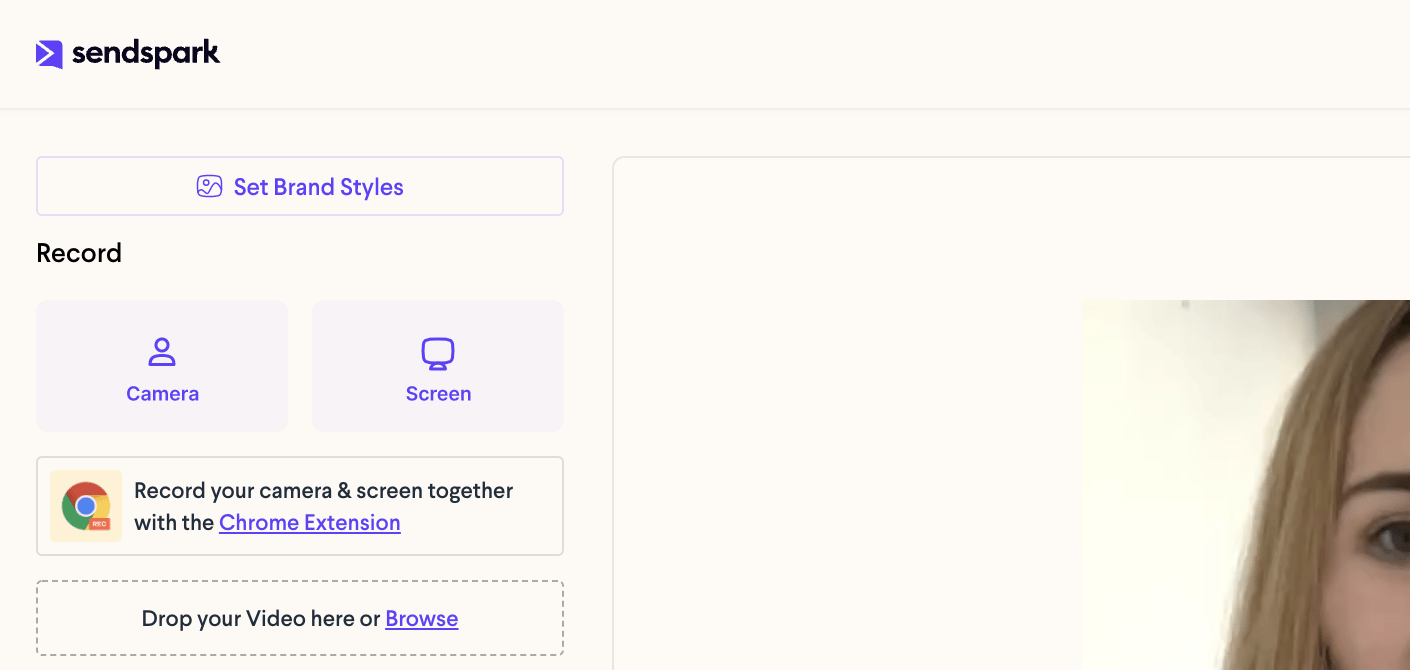The height and width of the screenshot is (670, 1410).
Task: Start a Screen recording
Action: coord(438,366)
